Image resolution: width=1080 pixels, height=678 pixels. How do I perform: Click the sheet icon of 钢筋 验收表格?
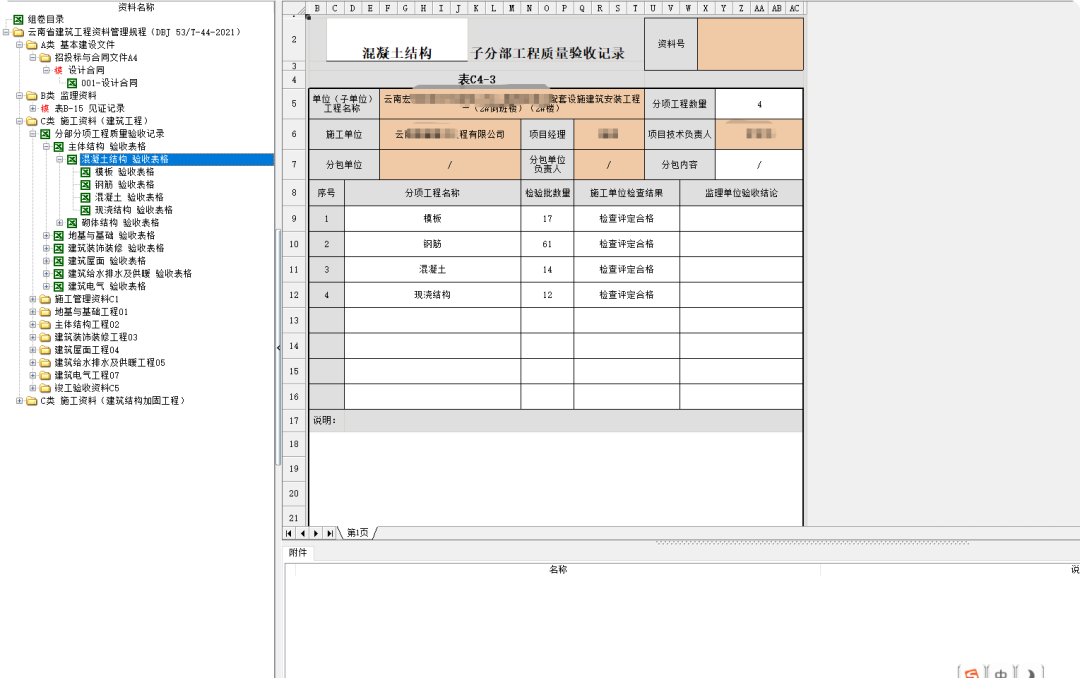[x=85, y=185]
